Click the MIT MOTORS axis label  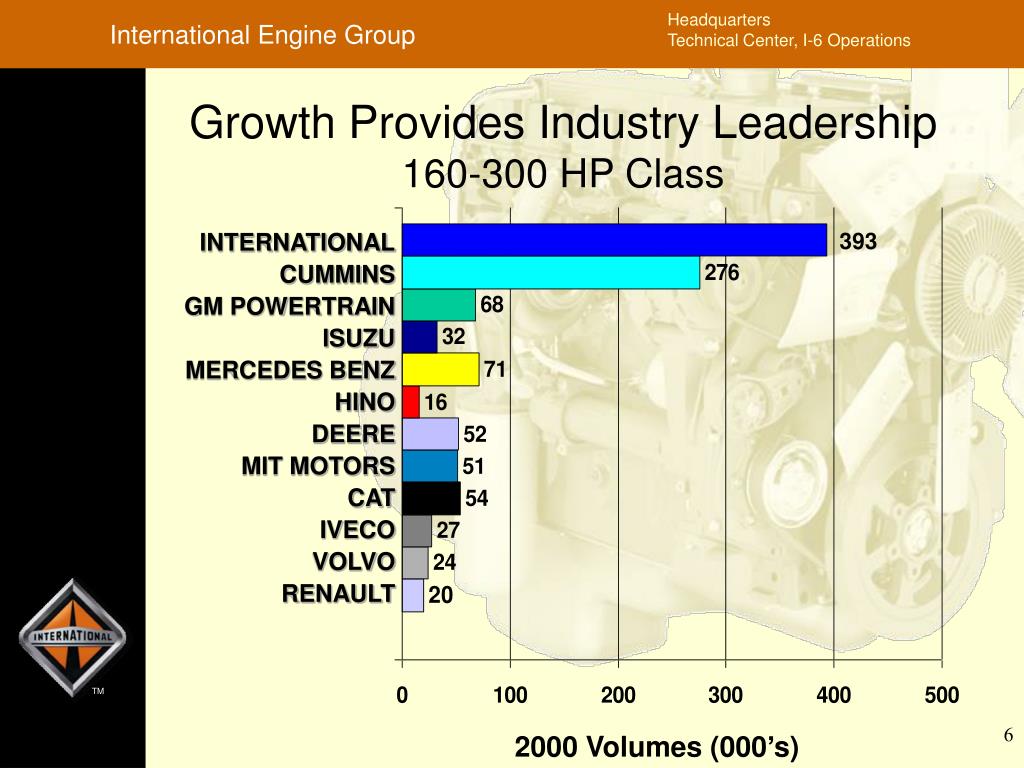click(318, 466)
